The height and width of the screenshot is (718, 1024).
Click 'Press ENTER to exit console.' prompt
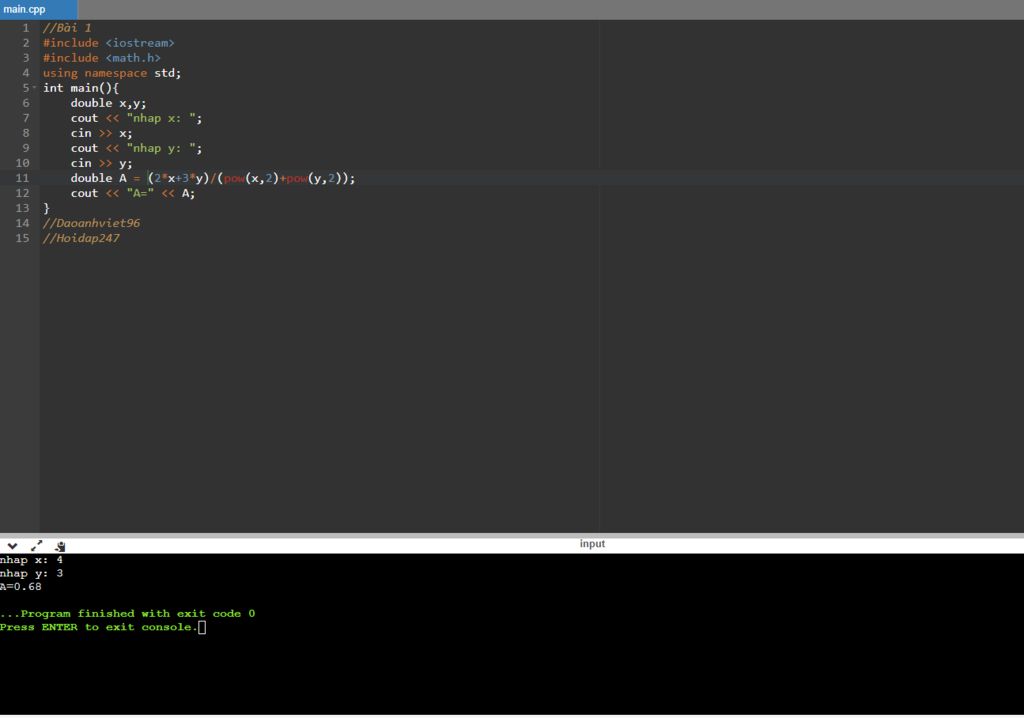(x=99, y=627)
